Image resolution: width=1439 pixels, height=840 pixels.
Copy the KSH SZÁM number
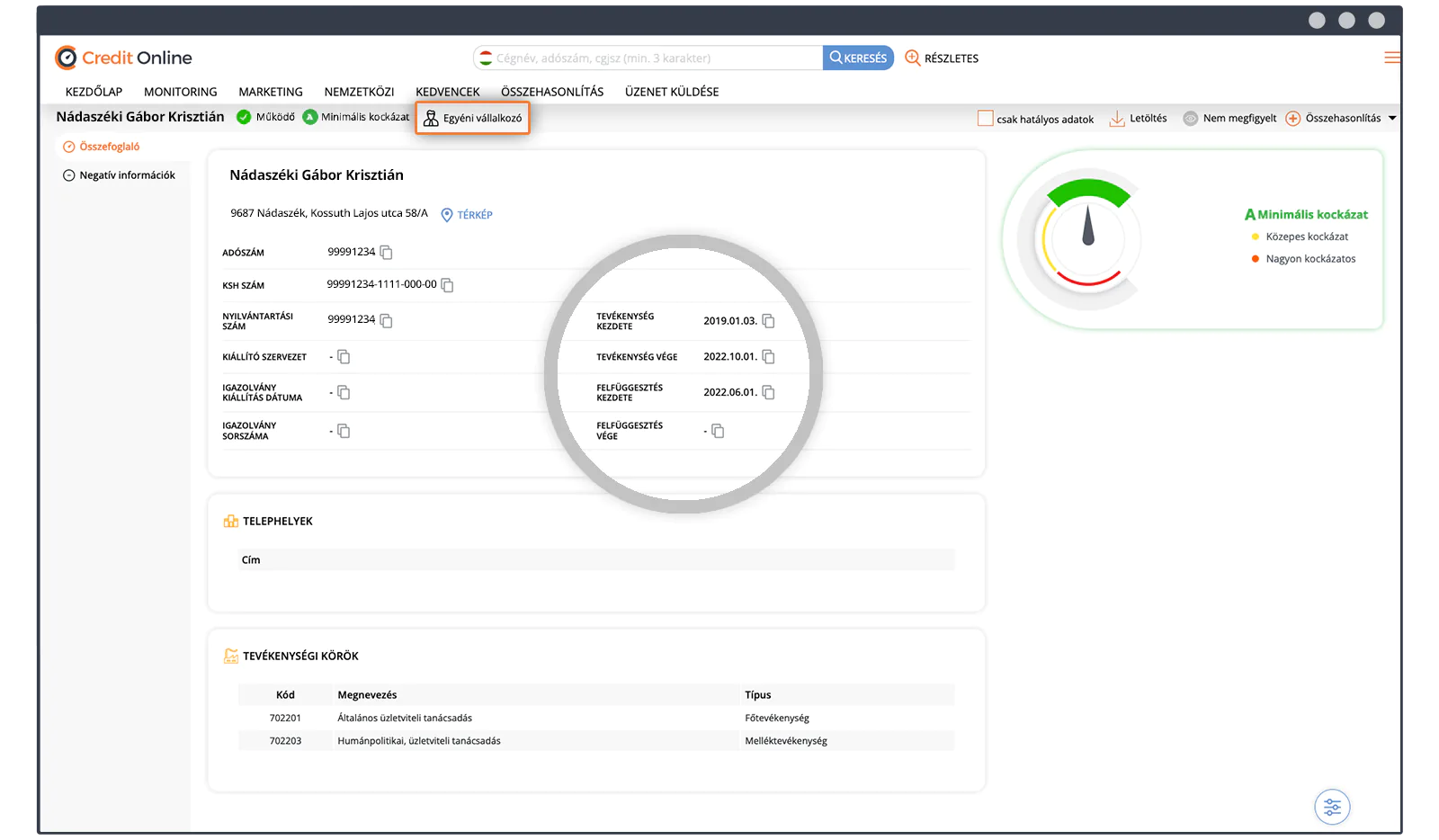(x=447, y=285)
